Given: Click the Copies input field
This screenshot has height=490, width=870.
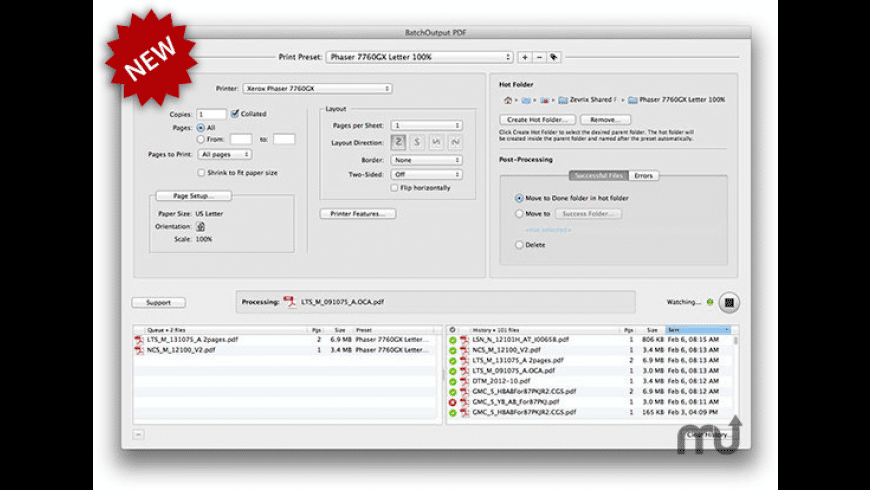Looking at the screenshot, I should point(211,115).
